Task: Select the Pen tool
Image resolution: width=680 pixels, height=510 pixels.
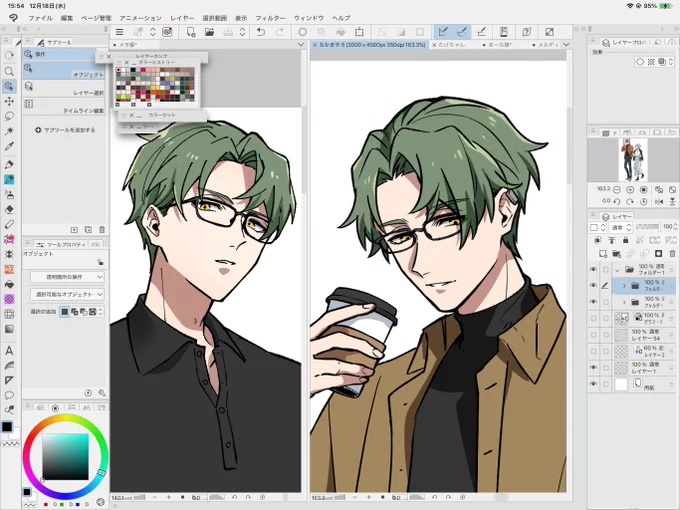Action: coord(9,164)
